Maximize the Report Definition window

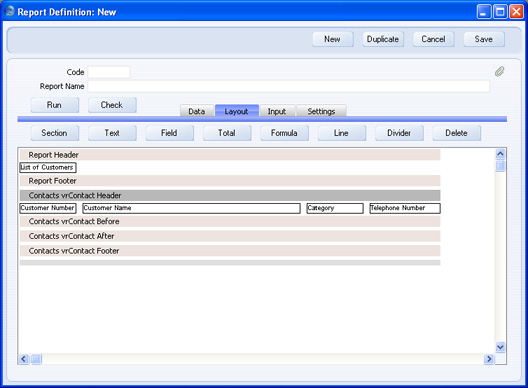coord(500,12)
